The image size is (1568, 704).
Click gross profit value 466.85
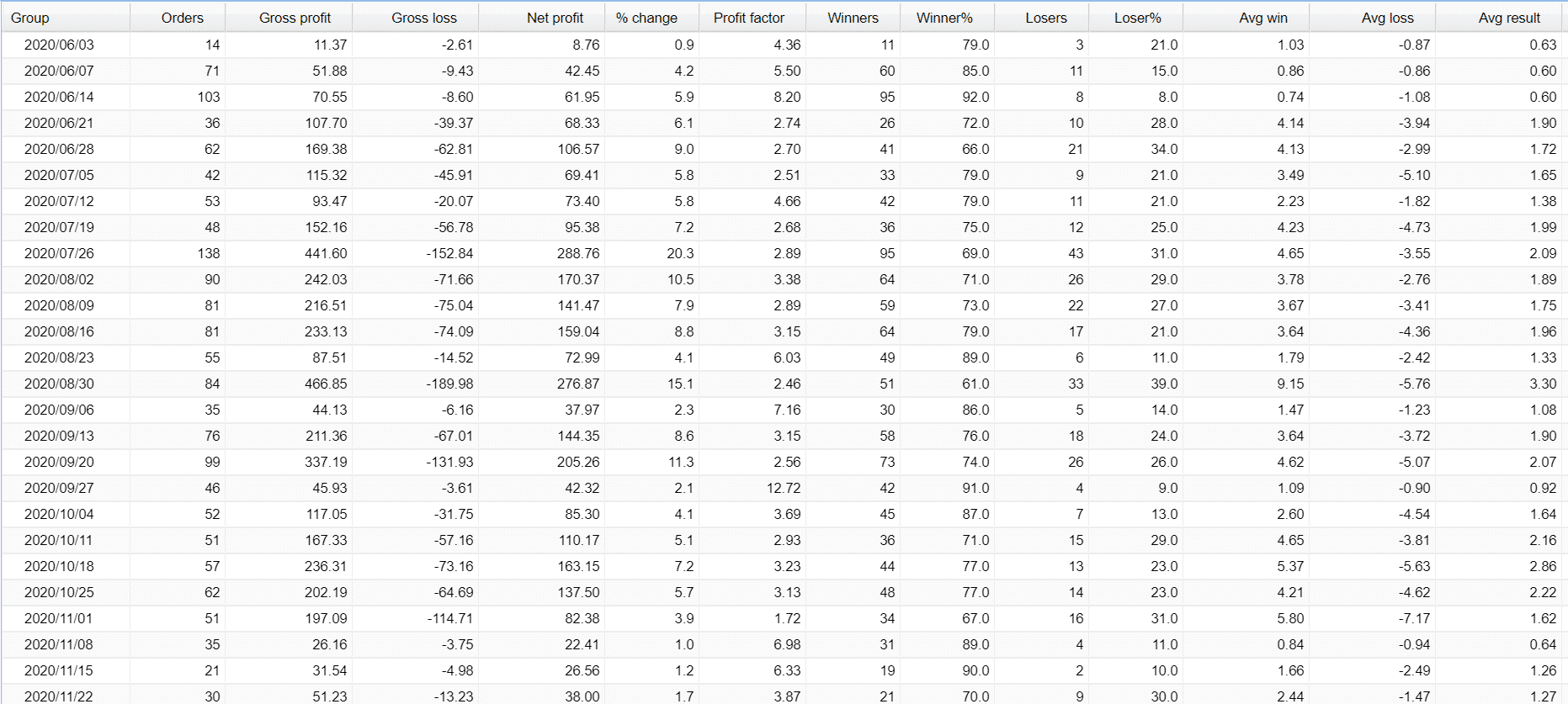point(326,384)
